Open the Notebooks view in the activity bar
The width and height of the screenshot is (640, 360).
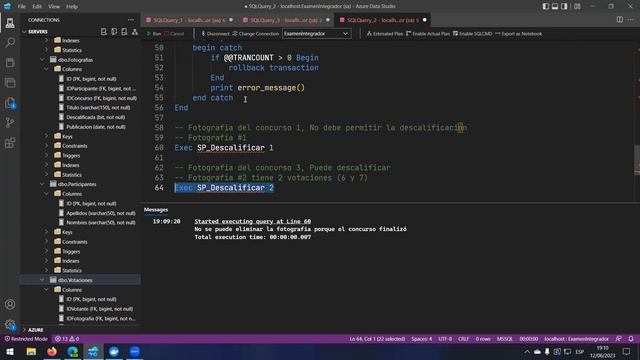point(10,63)
